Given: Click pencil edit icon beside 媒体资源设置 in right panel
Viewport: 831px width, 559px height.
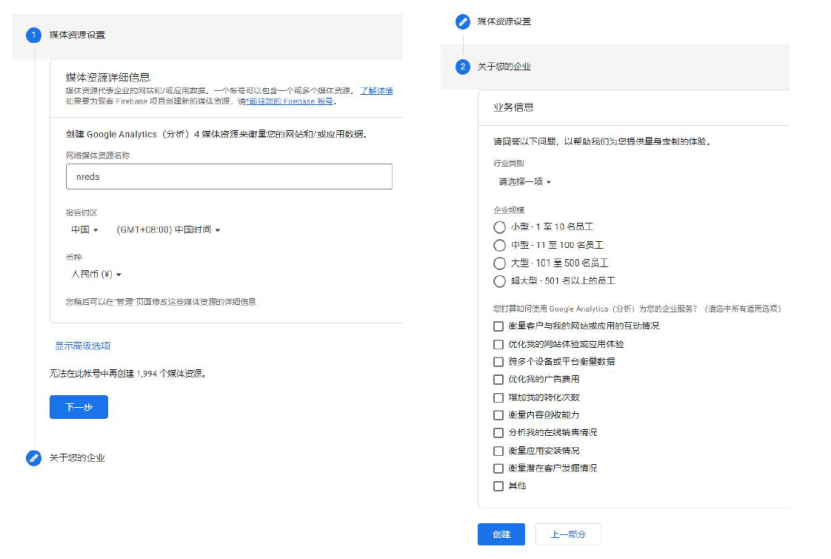Looking at the screenshot, I should 463,22.
